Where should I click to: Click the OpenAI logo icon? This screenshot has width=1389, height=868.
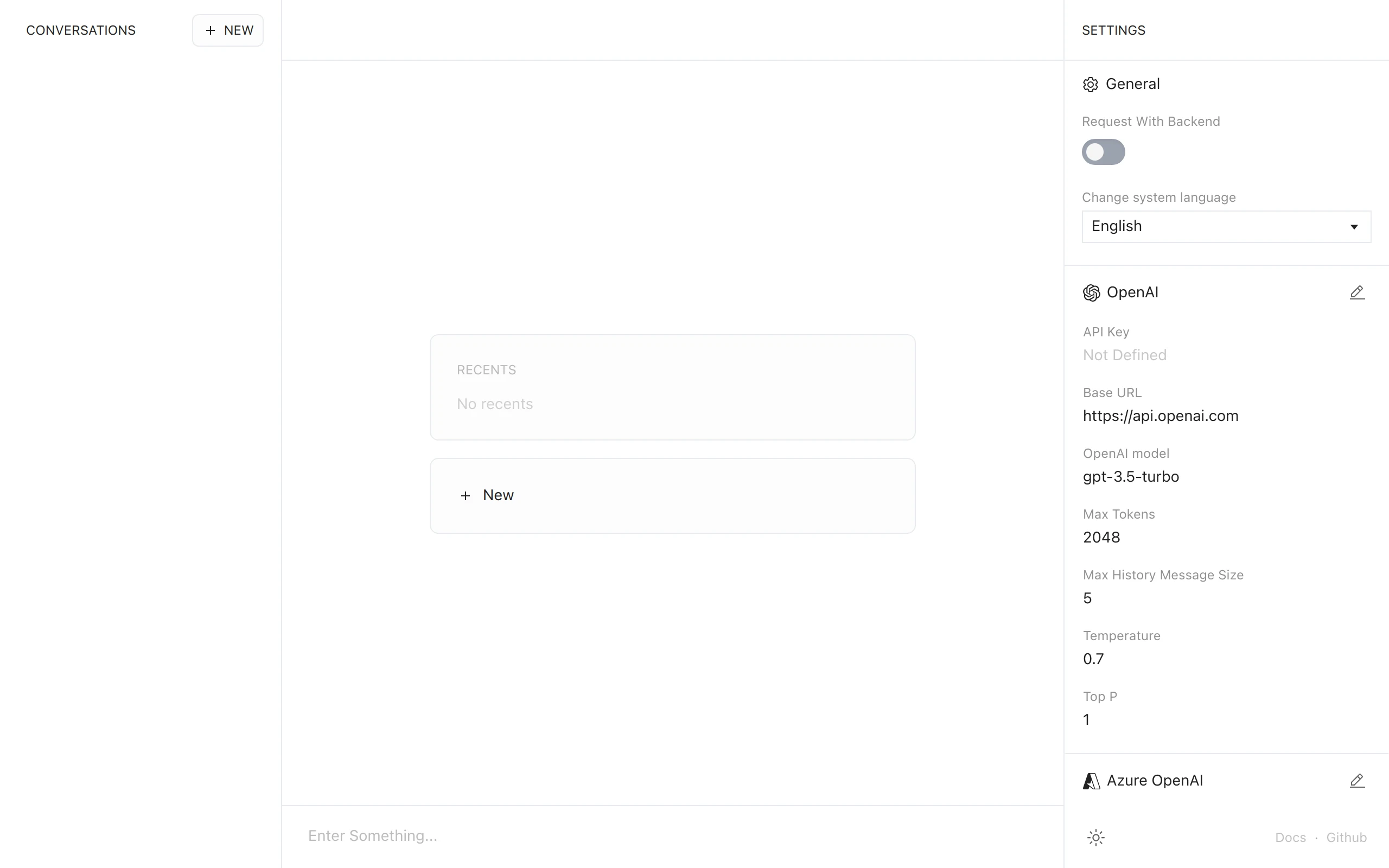point(1091,293)
